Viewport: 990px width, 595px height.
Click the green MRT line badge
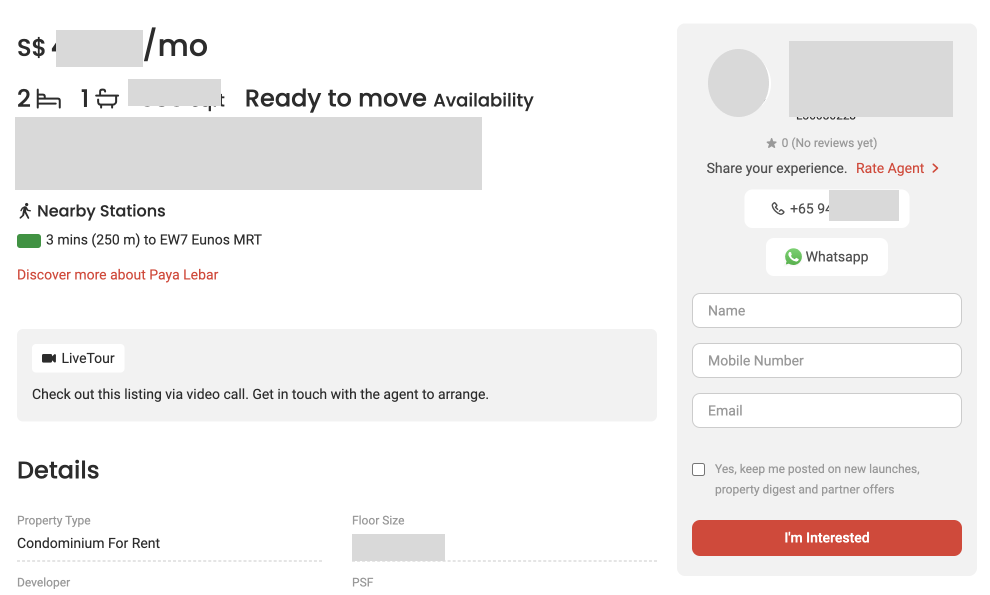(x=29, y=240)
